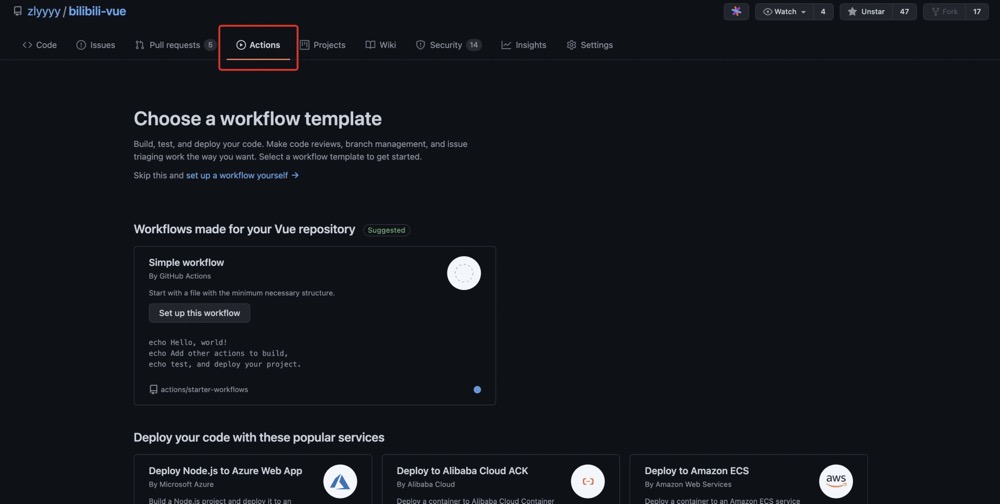Click the By Microsoft Azure text
The image size is (1000, 504).
tap(181, 484)
